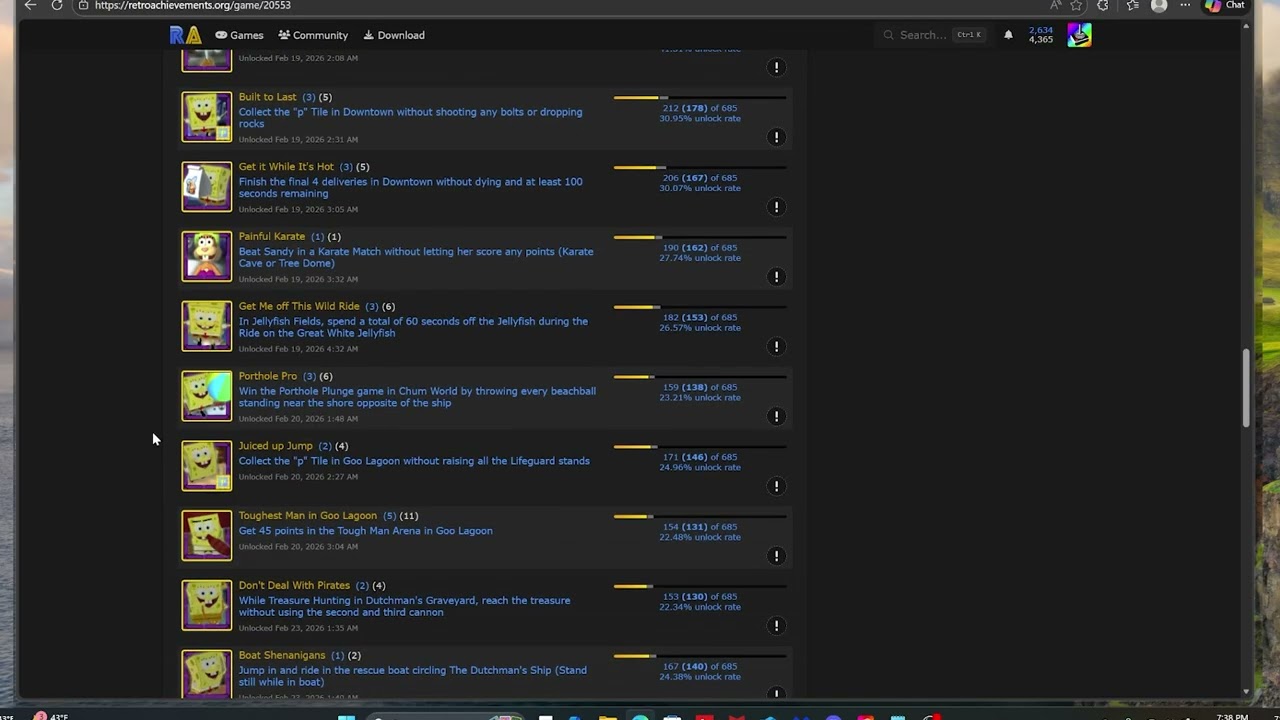Click '154 (131) of 685' stat text

tap(700, 527)
